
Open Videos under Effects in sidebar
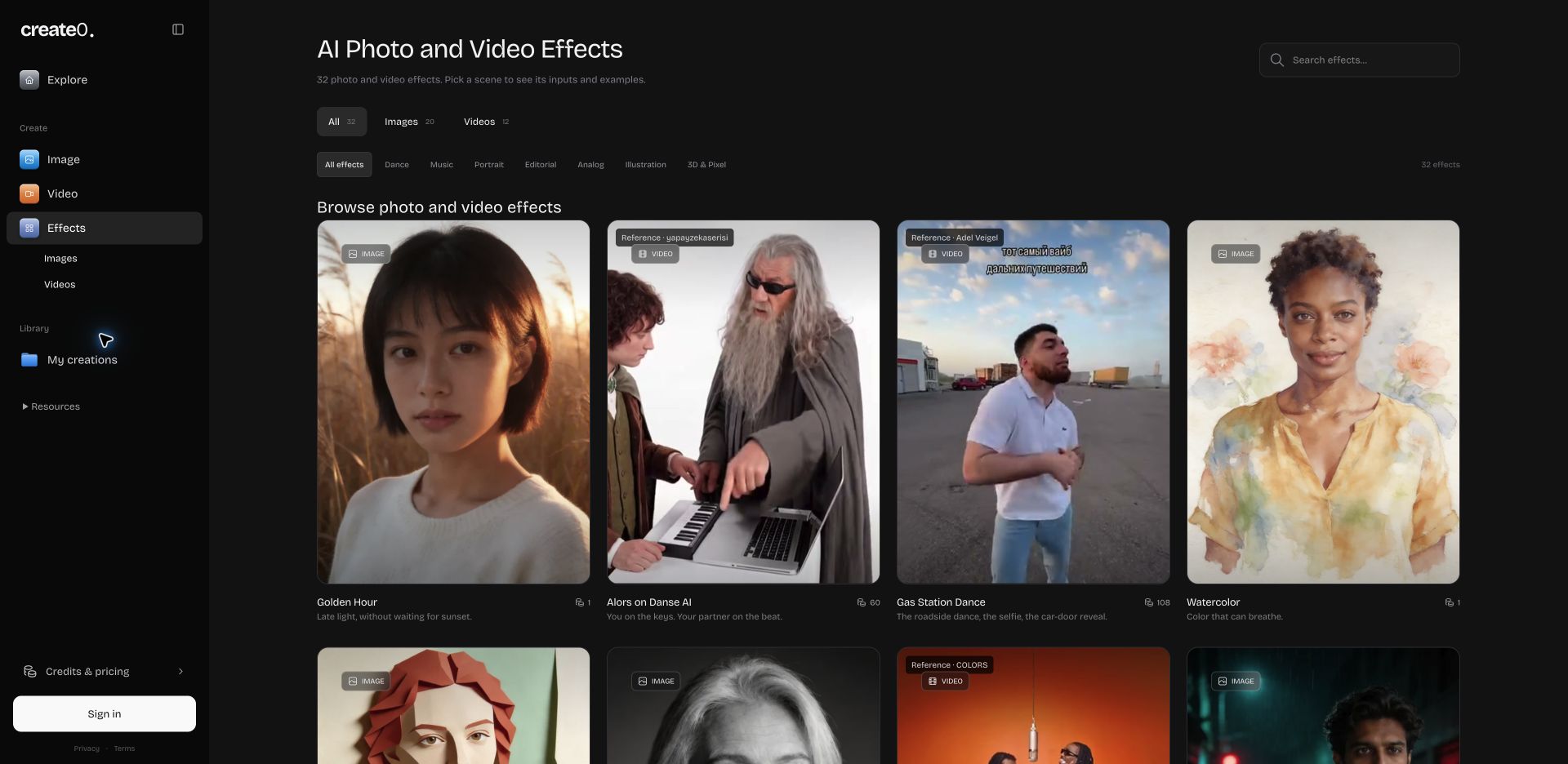pos(60,285)
